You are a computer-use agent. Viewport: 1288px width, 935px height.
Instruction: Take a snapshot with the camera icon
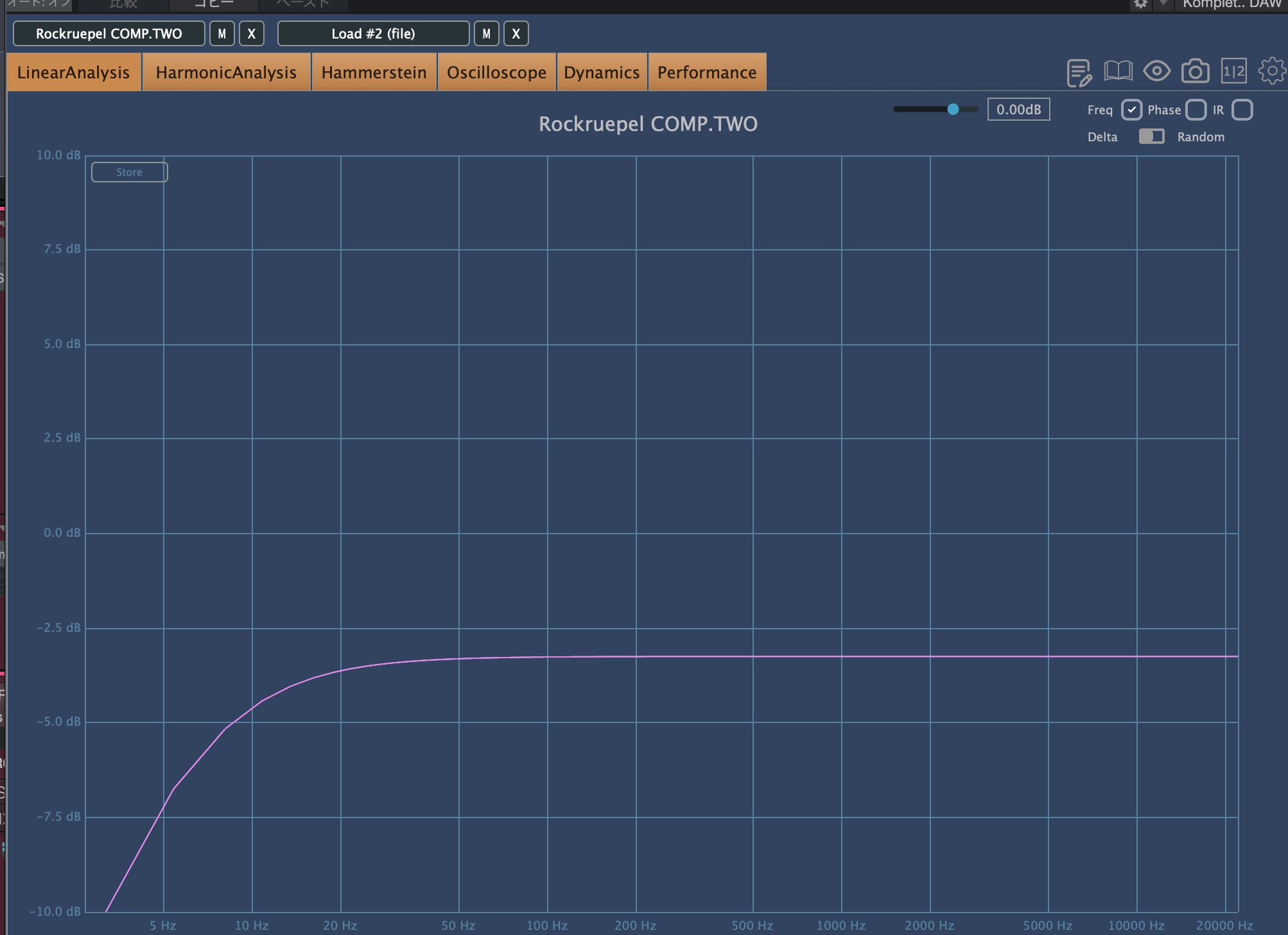pos(1195,71)
